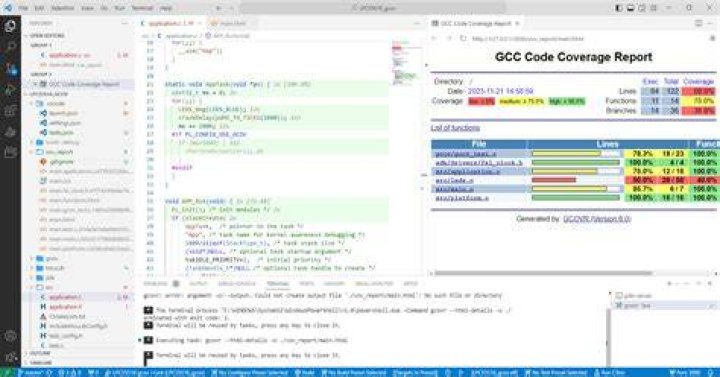This screenshot has width=720, height=377.
Task: Open the Source Control view
Action: point(10,69)
